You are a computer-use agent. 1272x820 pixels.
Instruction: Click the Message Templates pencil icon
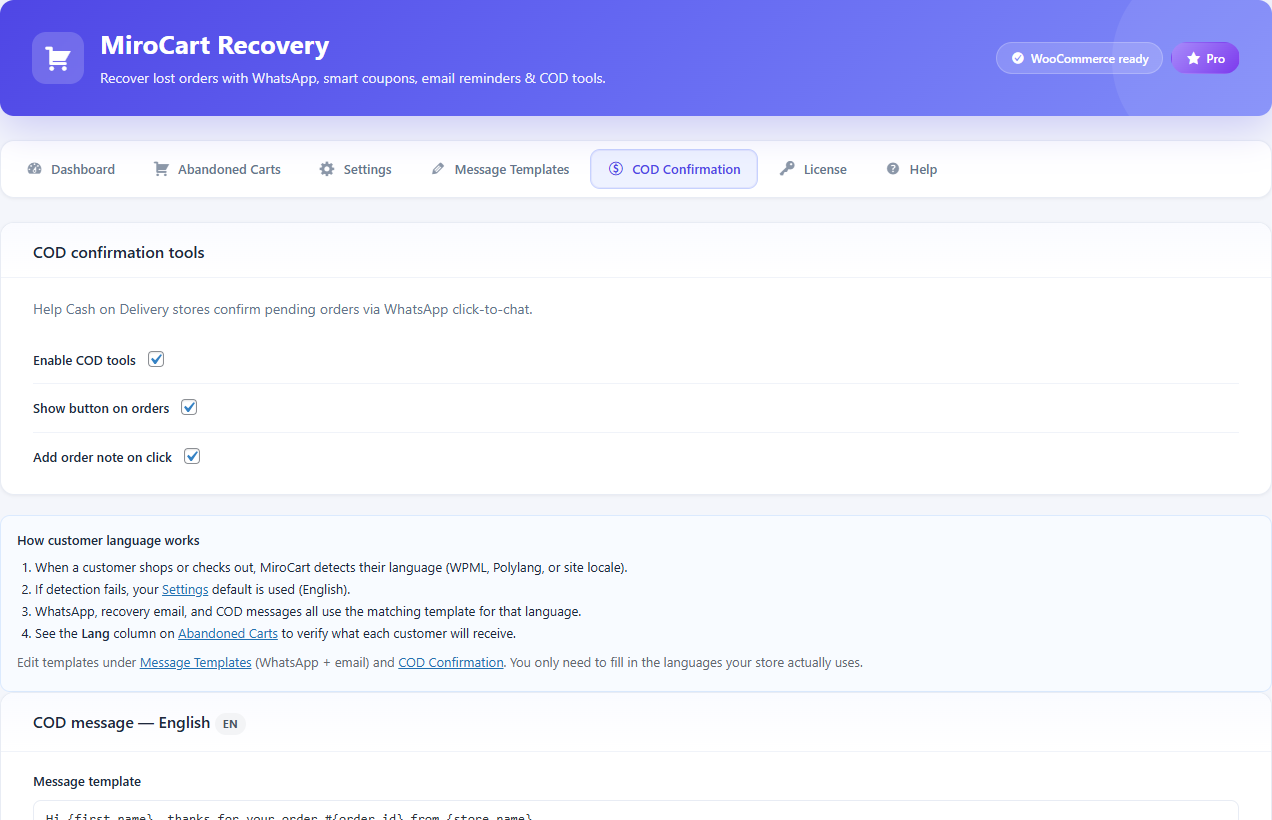click(x=438, y=169)
